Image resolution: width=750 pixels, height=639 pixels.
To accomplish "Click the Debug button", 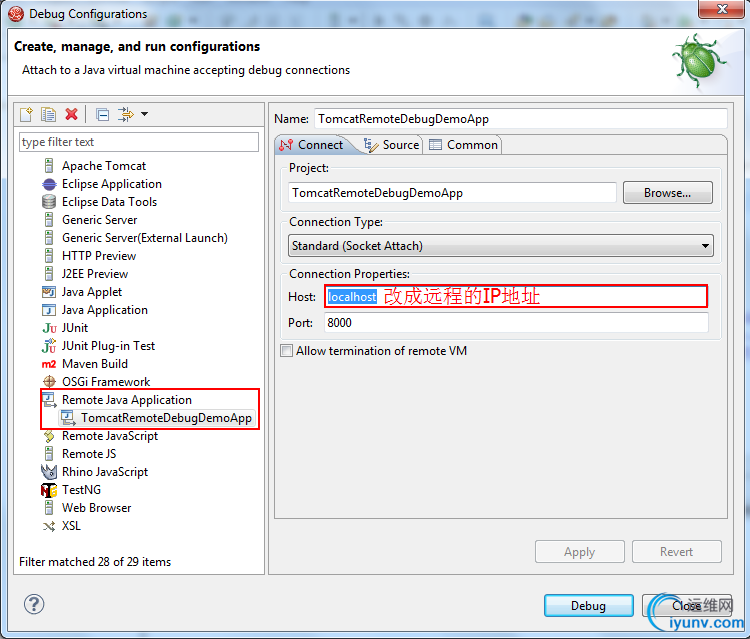I will [x=588, y=606].
